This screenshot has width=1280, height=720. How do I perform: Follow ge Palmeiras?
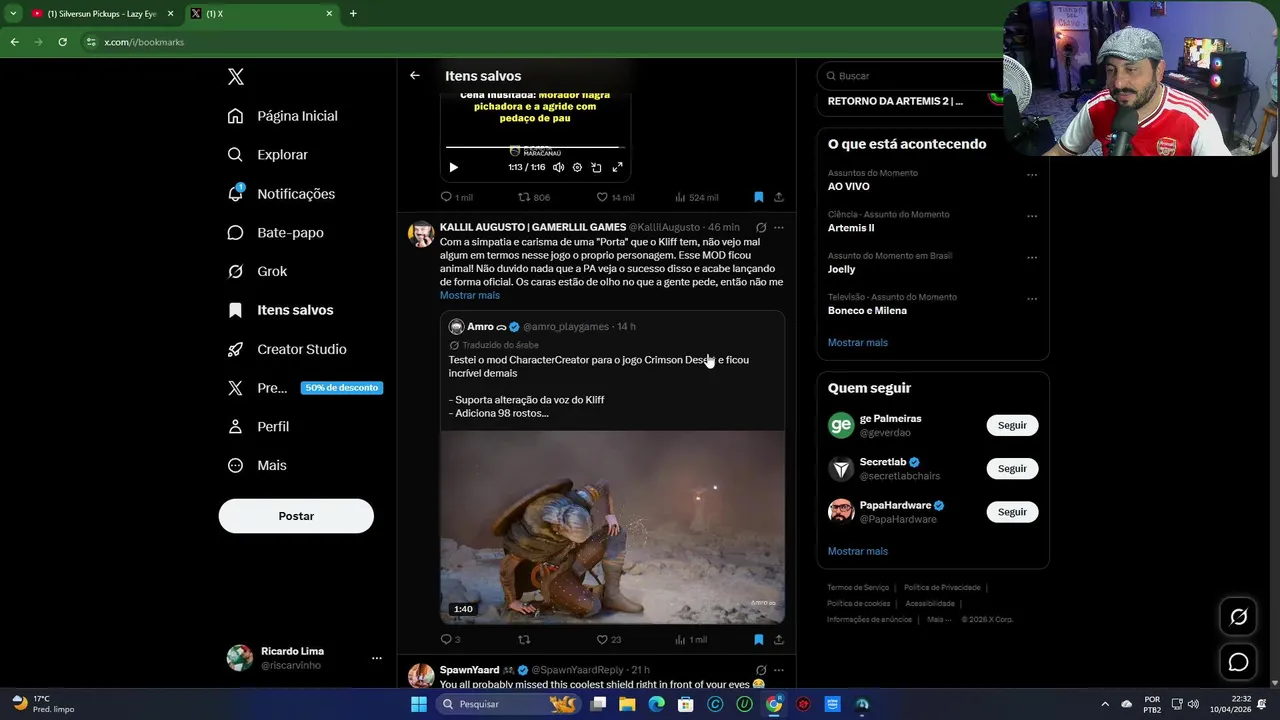[x=1012, y=425]
